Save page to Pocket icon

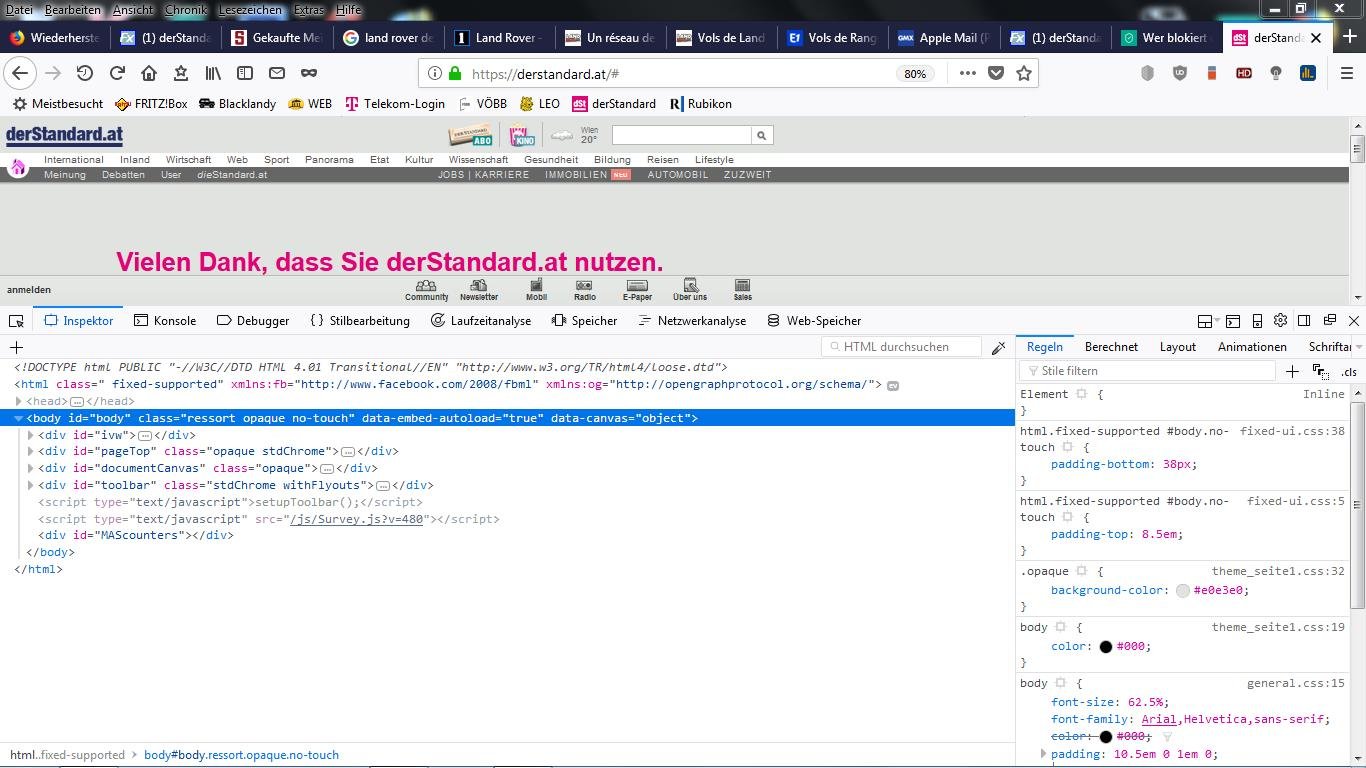pos(996,73)
